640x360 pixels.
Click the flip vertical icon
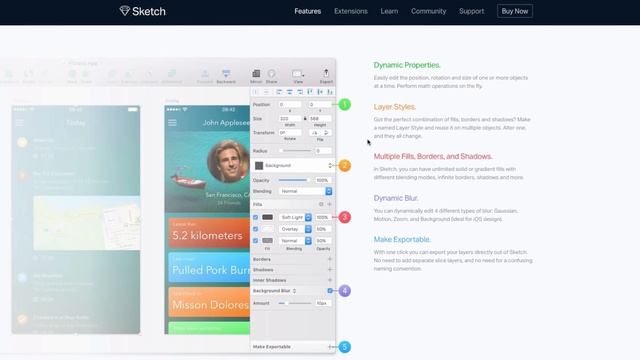tap(326, 133)
